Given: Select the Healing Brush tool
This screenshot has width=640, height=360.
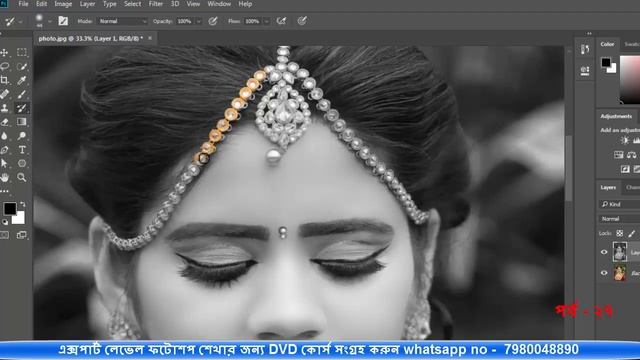Looking at the screenshot, I should [4, 94].
